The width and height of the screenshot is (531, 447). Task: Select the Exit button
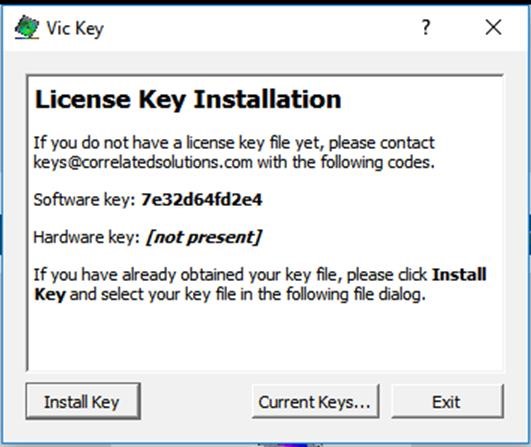click(448, 402)
